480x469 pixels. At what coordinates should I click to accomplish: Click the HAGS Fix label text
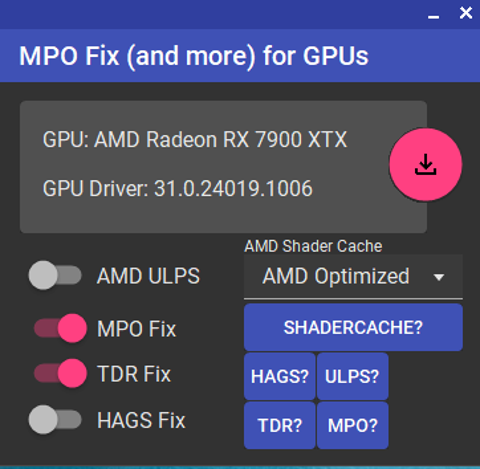click(141, 420)
